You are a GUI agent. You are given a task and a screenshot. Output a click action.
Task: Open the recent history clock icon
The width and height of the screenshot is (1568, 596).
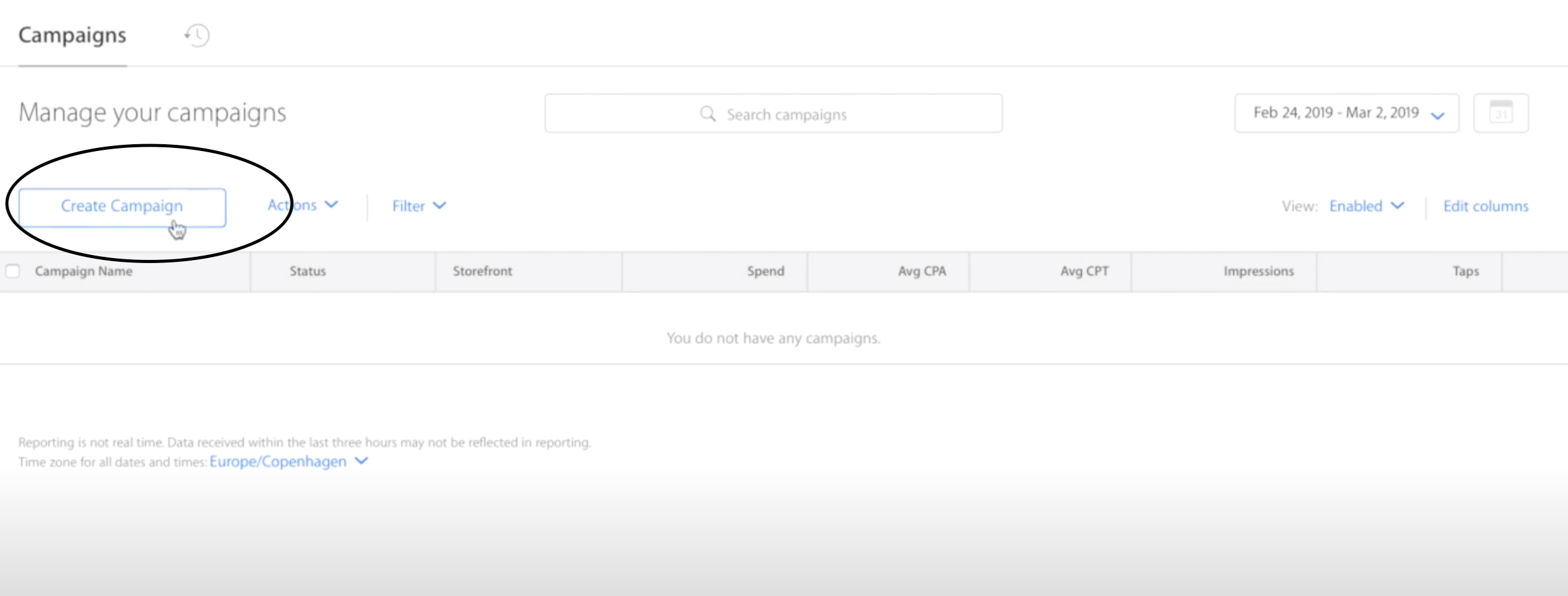pyautogui.click(x=196, y=35)
